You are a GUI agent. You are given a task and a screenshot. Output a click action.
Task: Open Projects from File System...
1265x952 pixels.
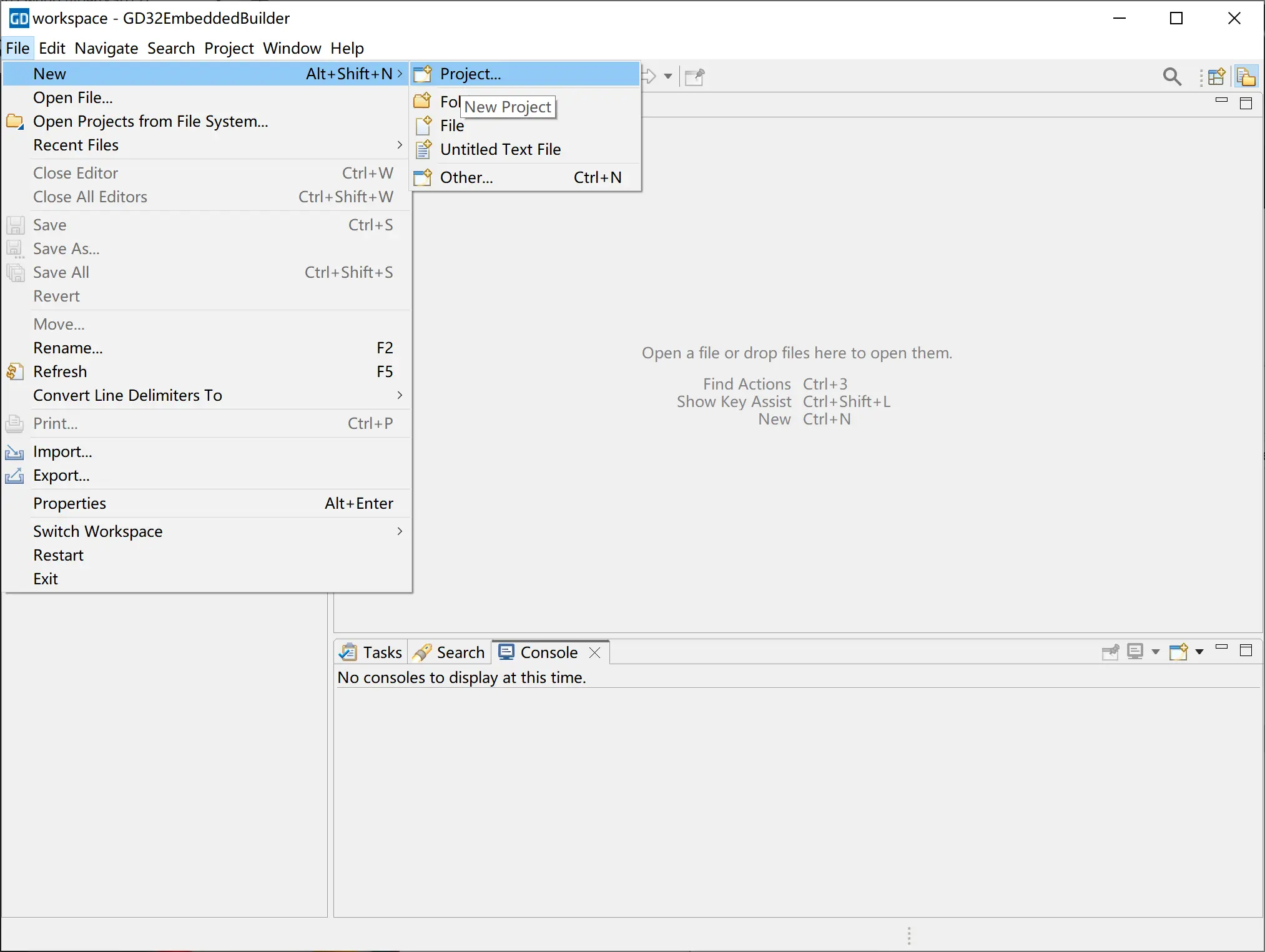150,121
